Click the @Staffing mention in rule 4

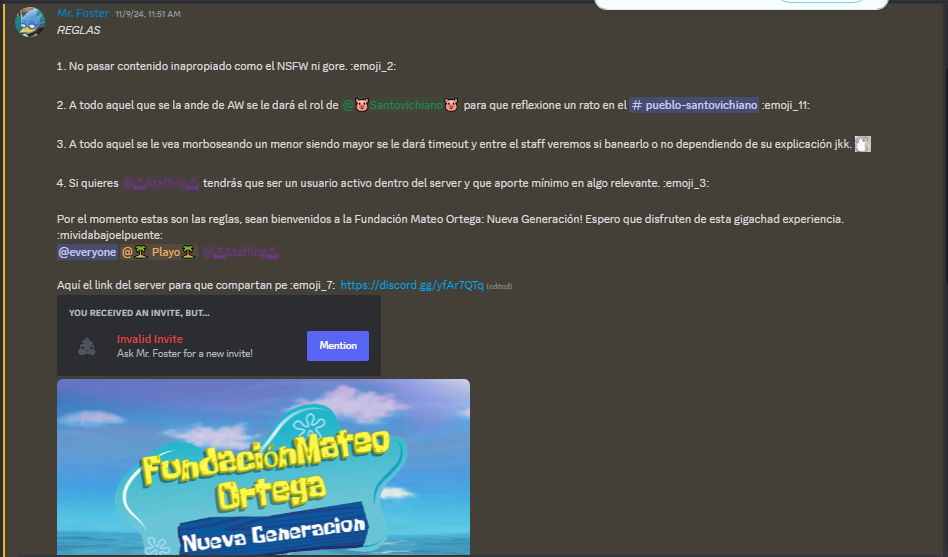coord(161,183)
